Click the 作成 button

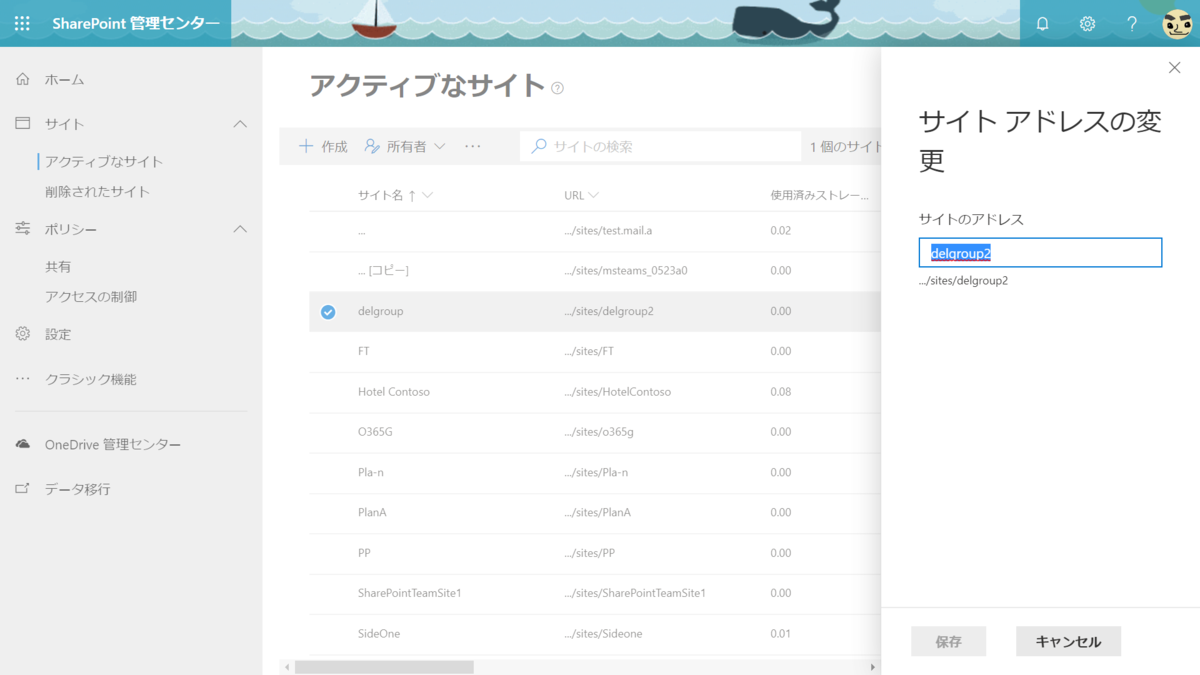coord(323,146)
